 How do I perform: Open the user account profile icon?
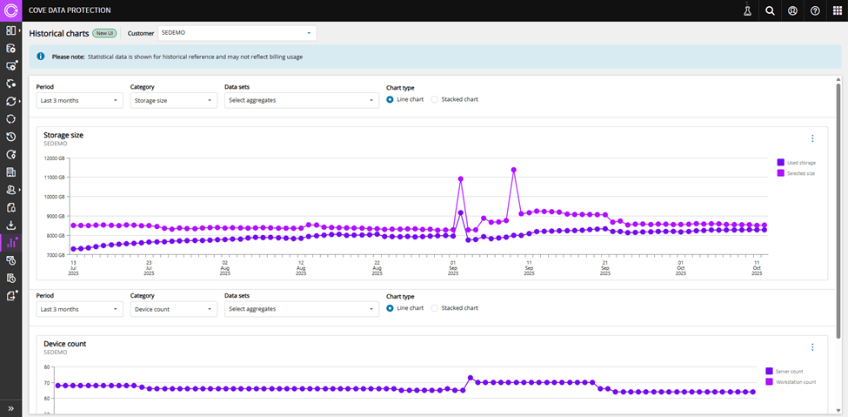[792, 11]
